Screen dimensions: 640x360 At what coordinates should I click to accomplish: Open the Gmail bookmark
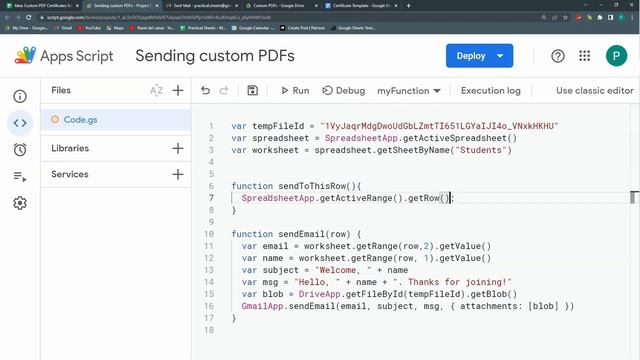tap(63, 28)
